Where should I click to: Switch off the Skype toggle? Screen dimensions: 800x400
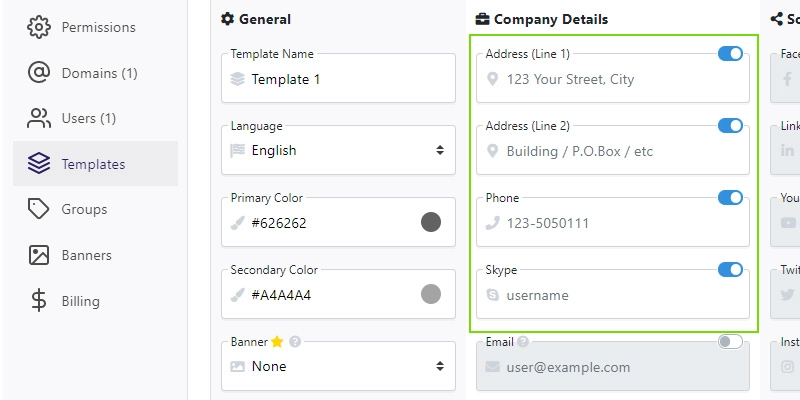[730, 269]
